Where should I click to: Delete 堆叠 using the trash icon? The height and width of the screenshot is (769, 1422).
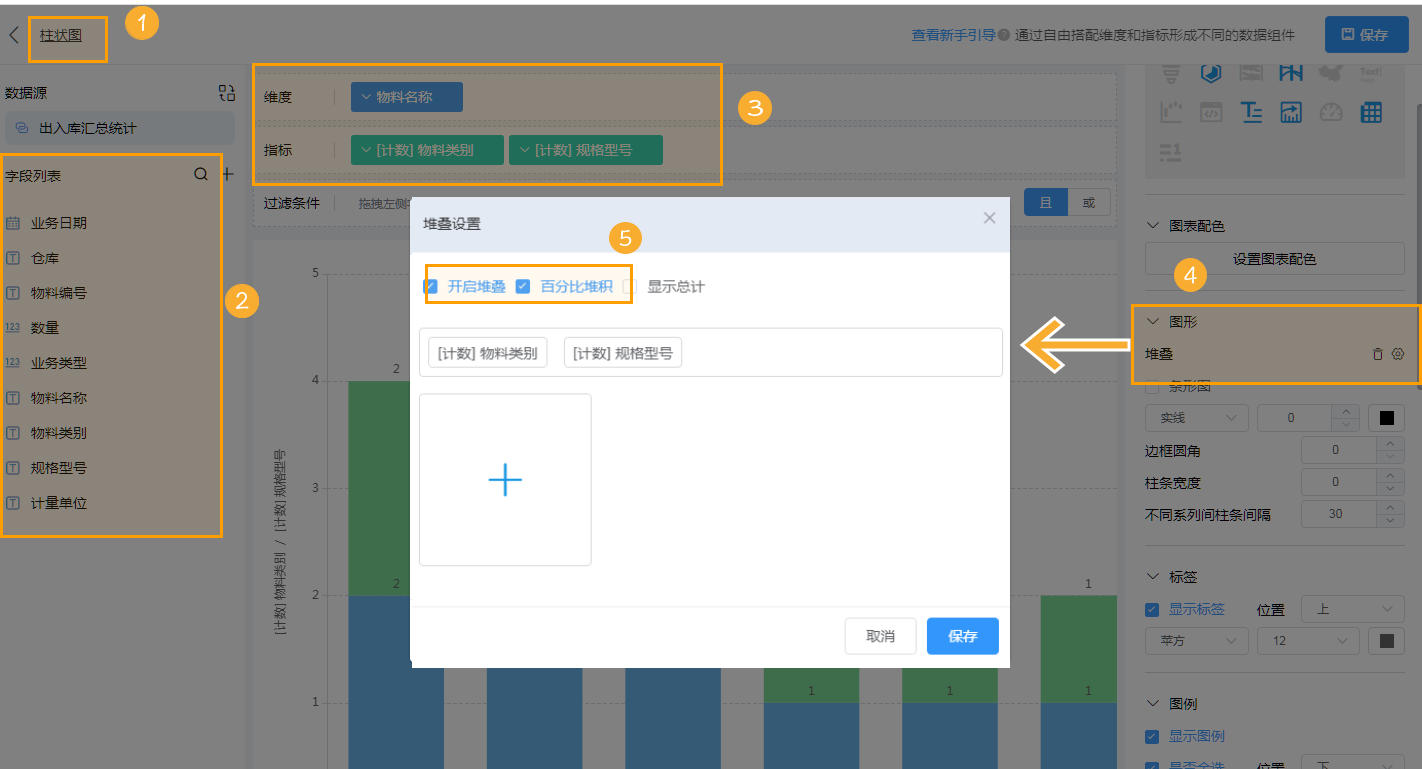pyautogui.click(x=1378, y=353)
